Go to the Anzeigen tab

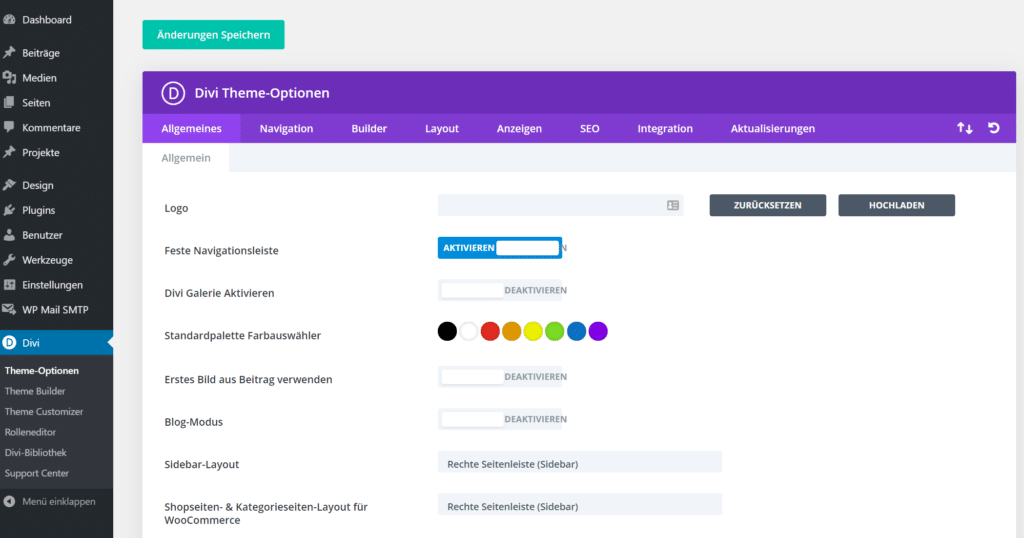click(519, 129)
